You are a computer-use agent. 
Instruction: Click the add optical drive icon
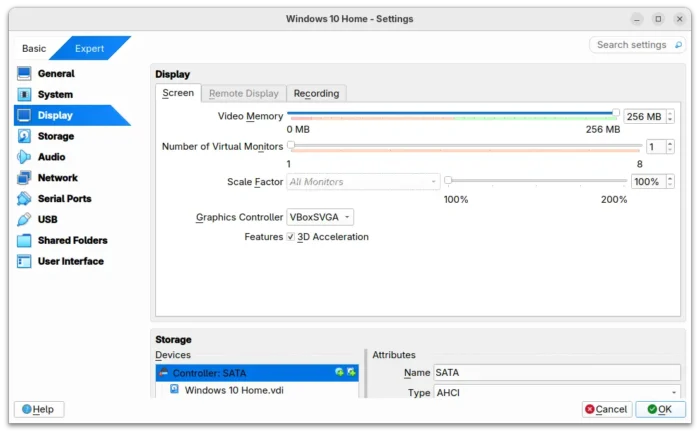click(339, 372)
